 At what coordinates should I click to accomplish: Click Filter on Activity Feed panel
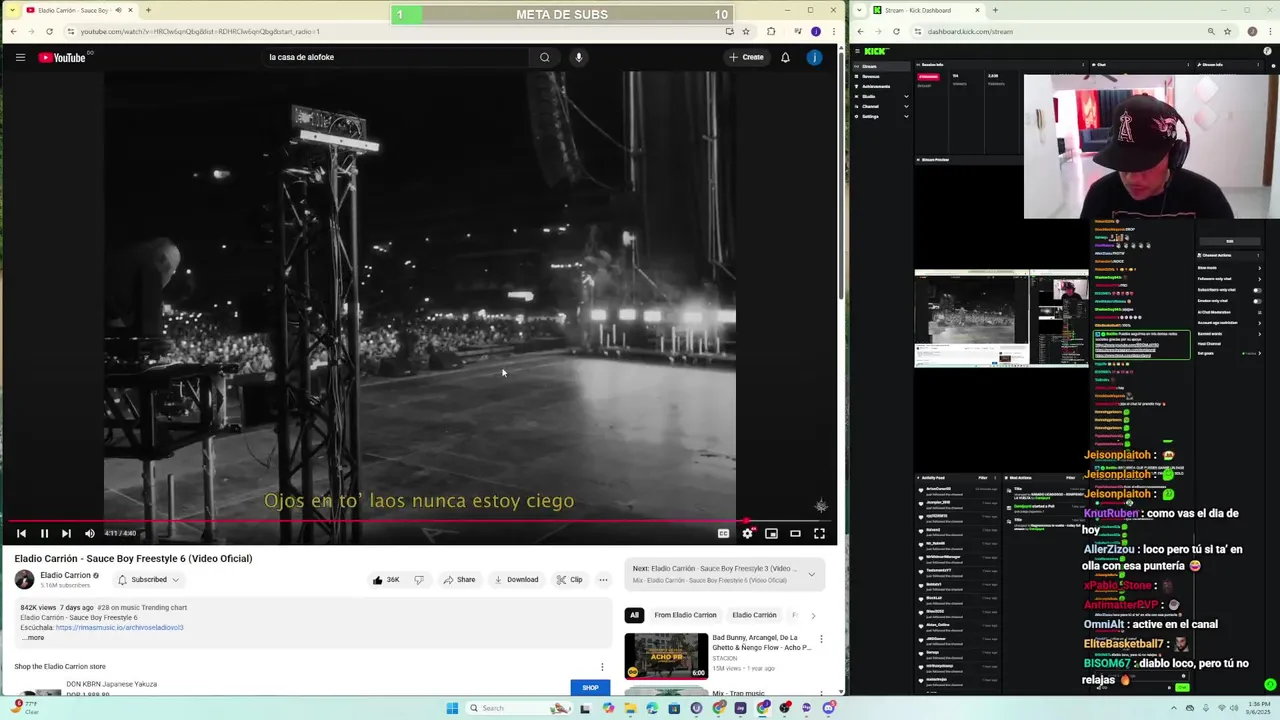tap(983, 478)
